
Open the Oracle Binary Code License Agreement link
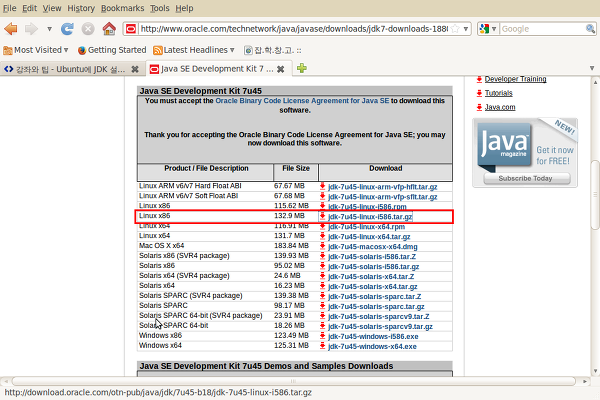coord(302,101)
